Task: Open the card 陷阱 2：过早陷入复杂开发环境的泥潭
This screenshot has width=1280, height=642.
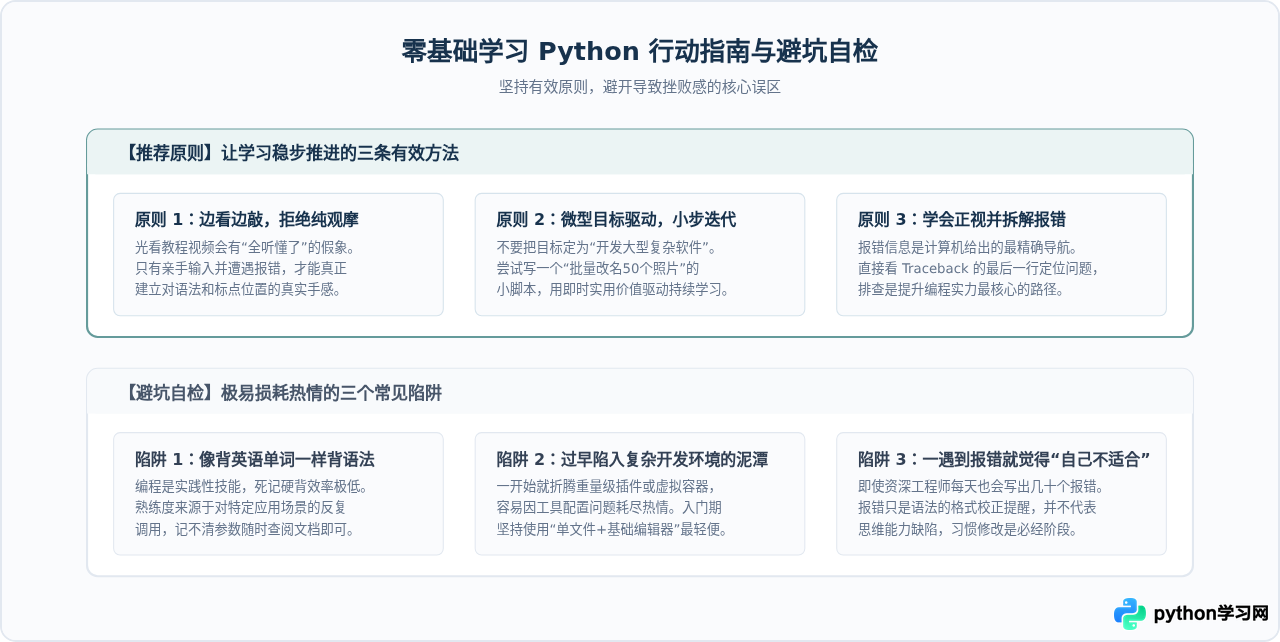Action: pos(640,494)
